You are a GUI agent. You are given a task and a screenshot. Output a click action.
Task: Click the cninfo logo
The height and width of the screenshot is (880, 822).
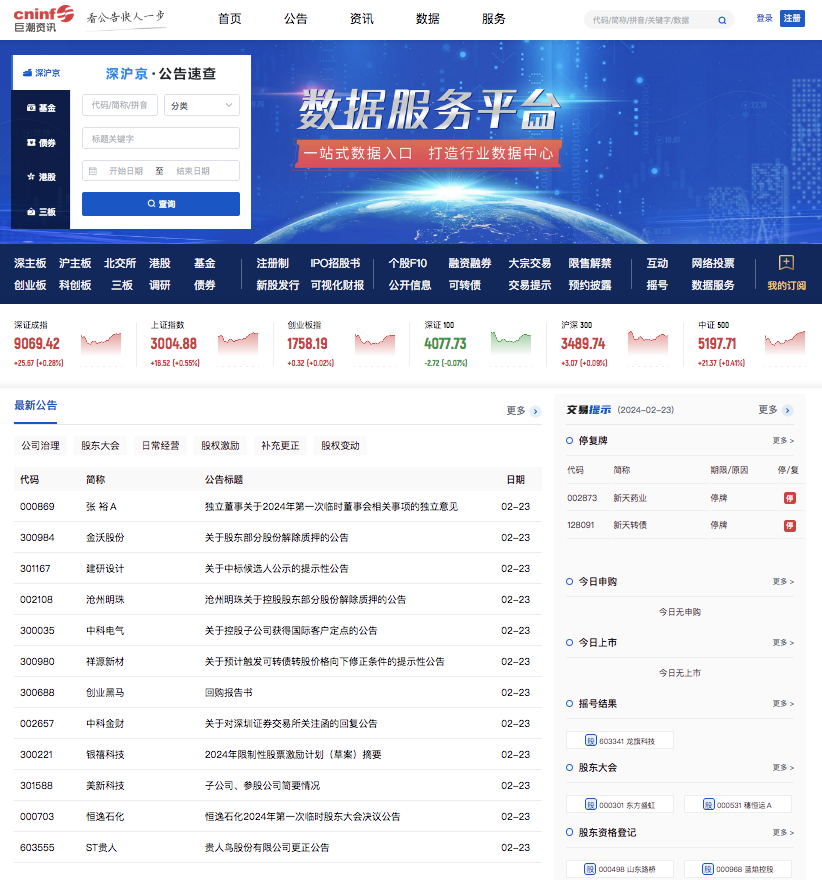click(x=44, y=19)
